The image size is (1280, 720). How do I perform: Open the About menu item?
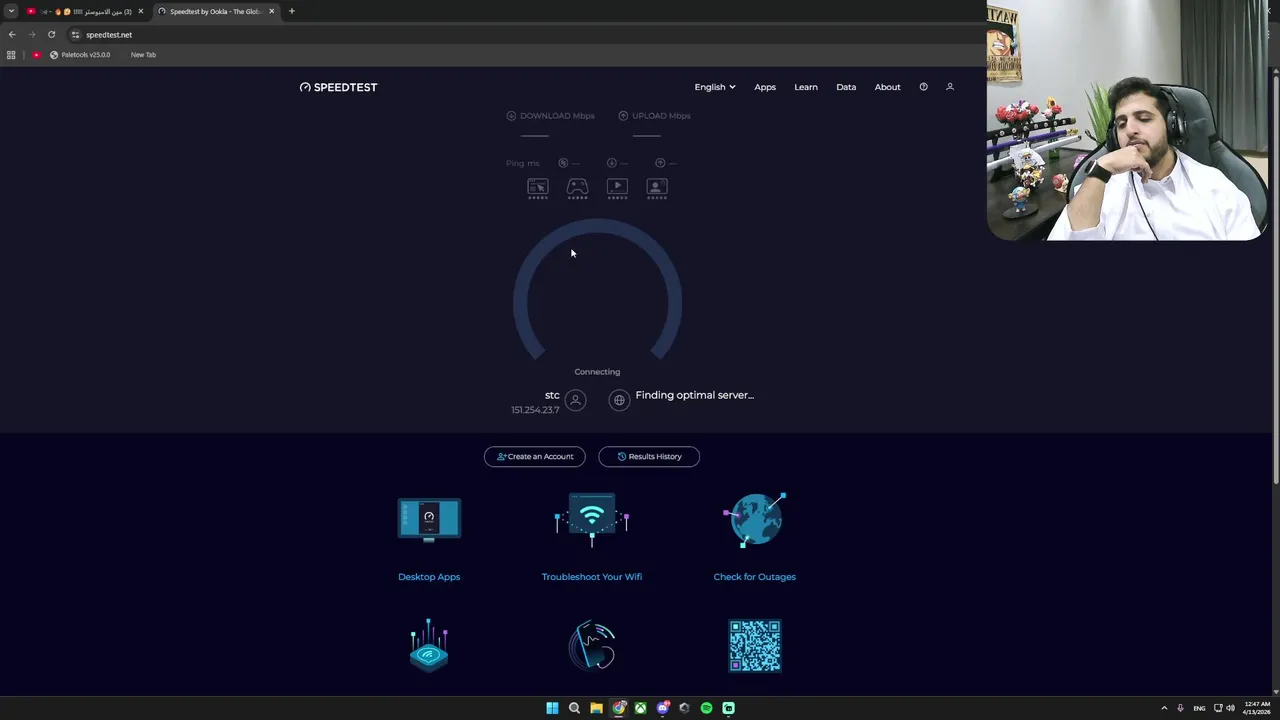pyautogui.click(x=888, y=87)
